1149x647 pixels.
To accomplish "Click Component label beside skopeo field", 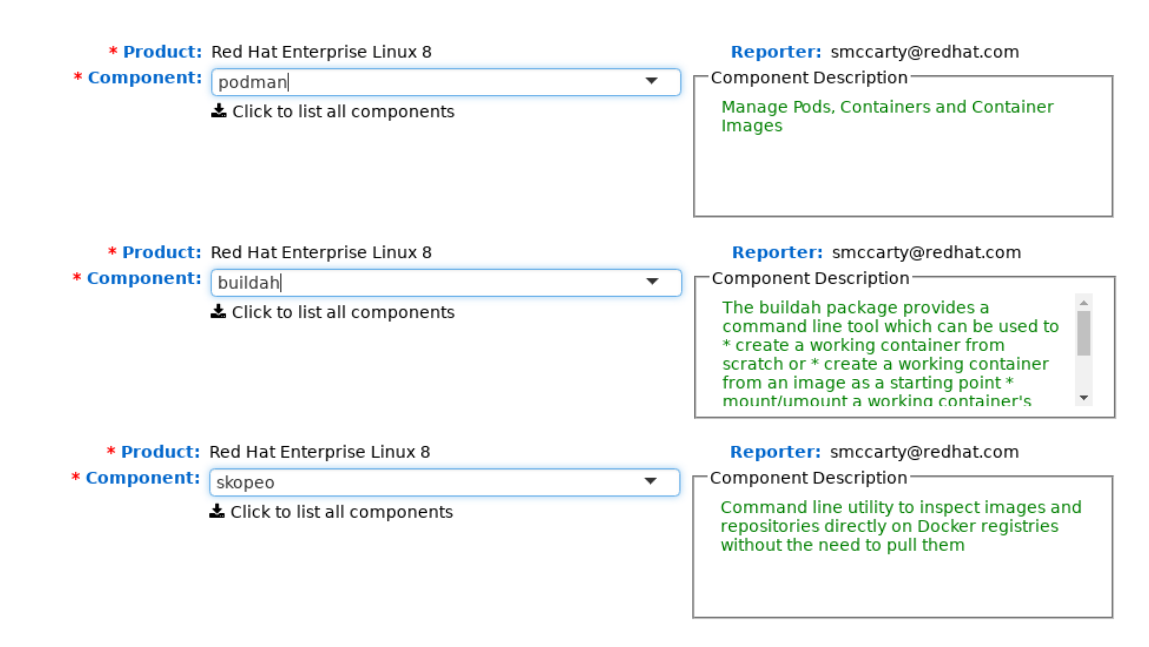I will pos(142,478).
